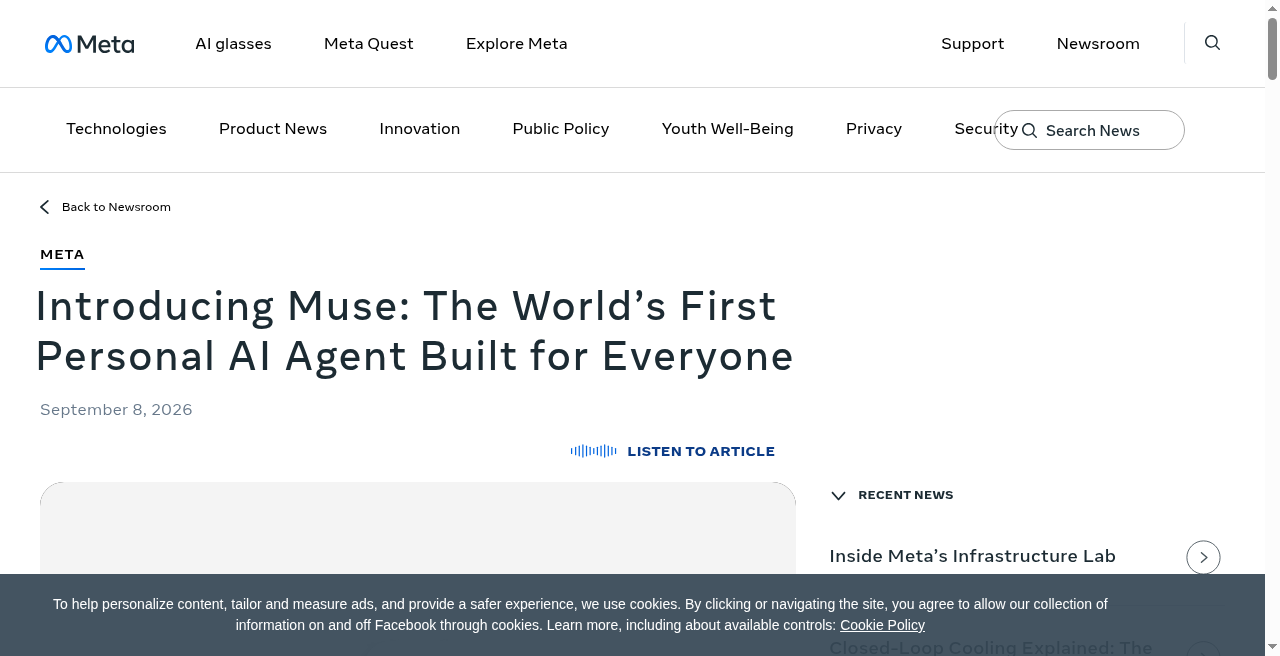Open the AI glasses menu
The image size is (1280, 656).
pyautogui.click(x=233, y=44)
